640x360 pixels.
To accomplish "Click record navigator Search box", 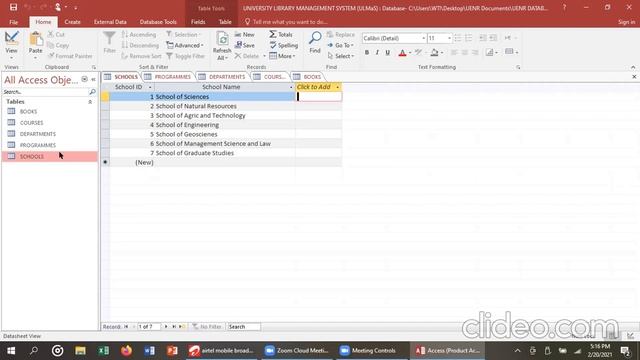I will coord(244,327).
